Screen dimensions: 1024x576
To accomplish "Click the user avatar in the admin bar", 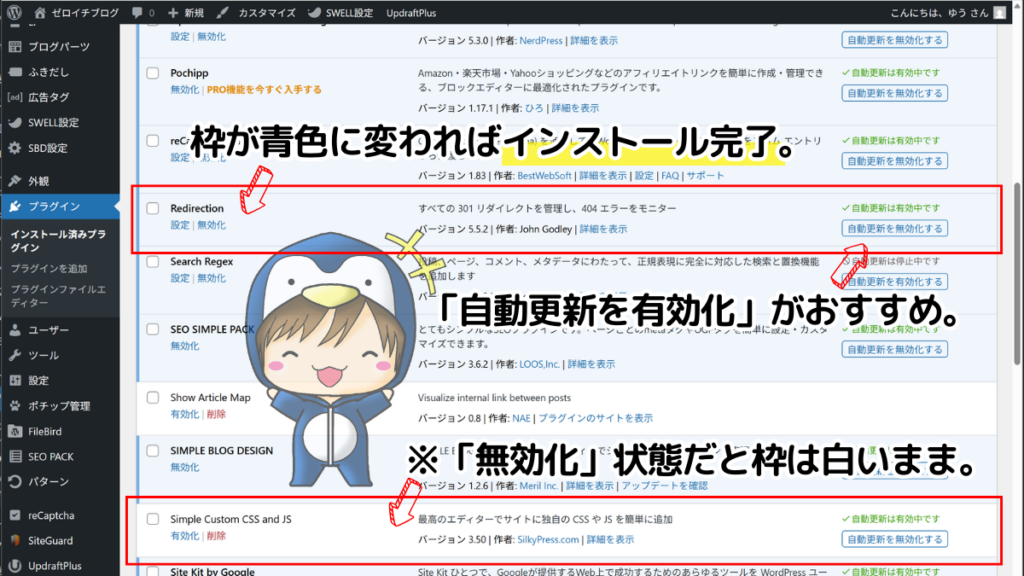I will point(1000,12).
